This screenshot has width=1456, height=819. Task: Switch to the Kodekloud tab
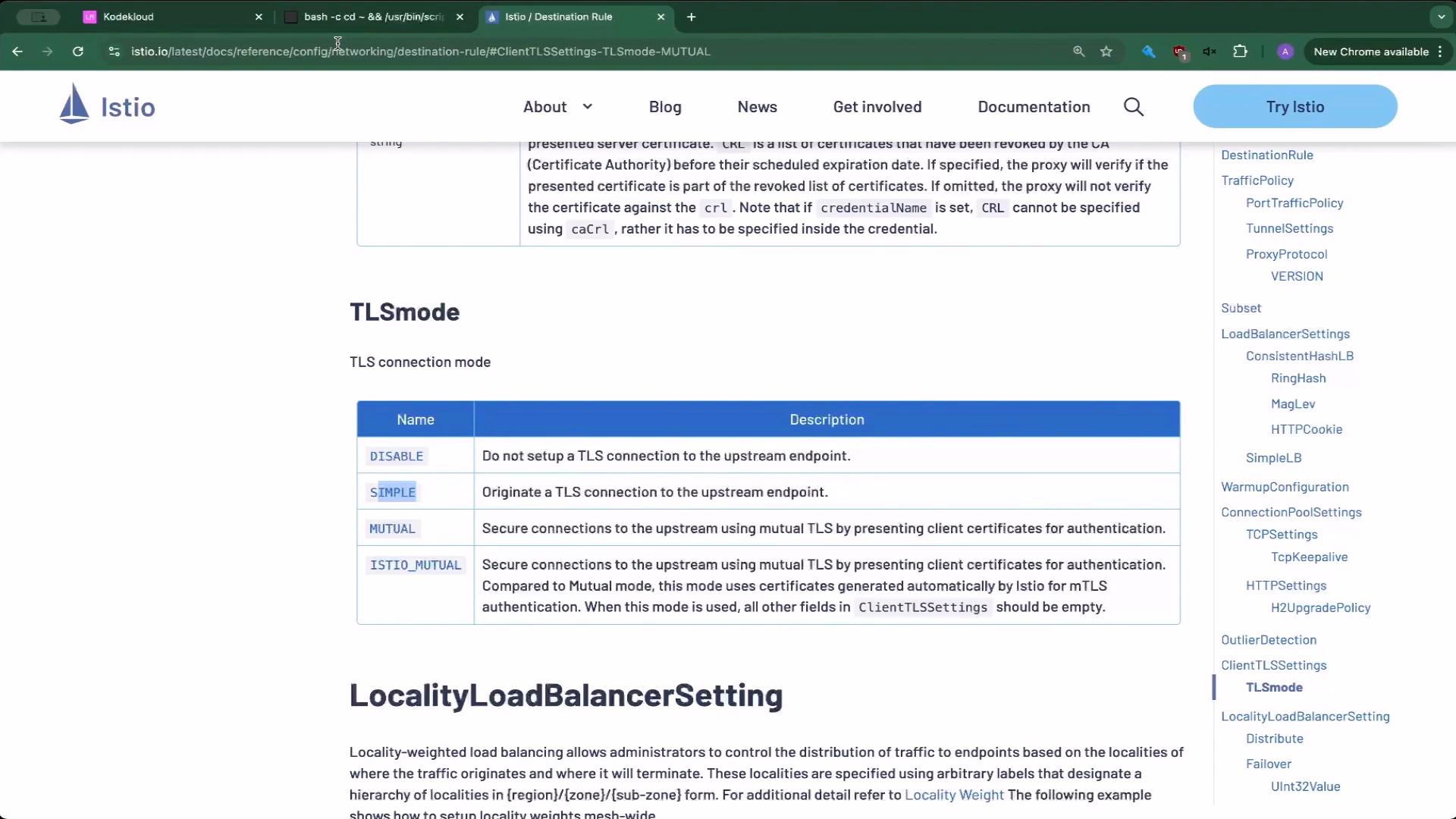pos(173,17)
